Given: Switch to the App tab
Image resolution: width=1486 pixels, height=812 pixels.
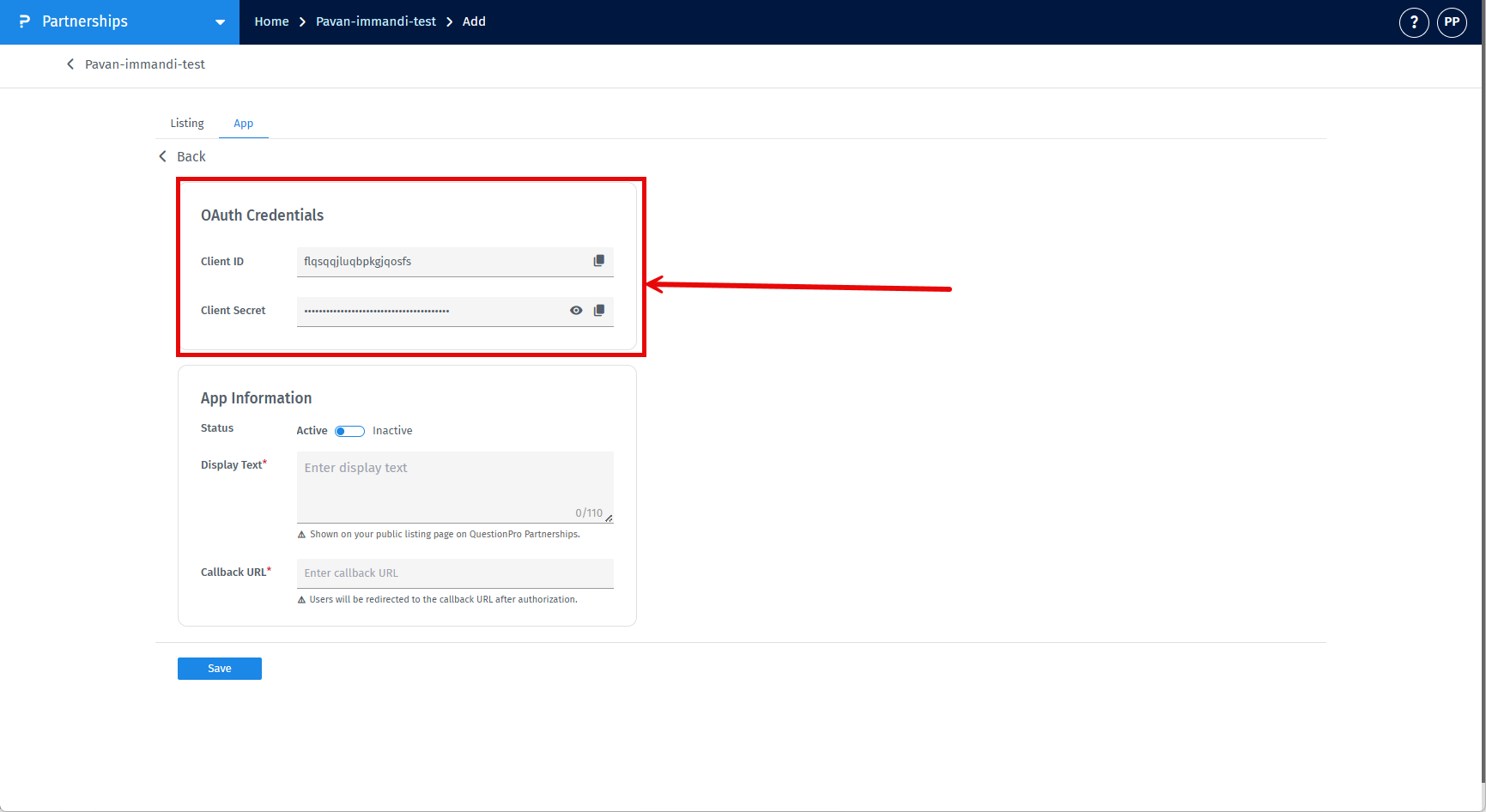Looking at the screenshot, I should click(x=244, y=124).
